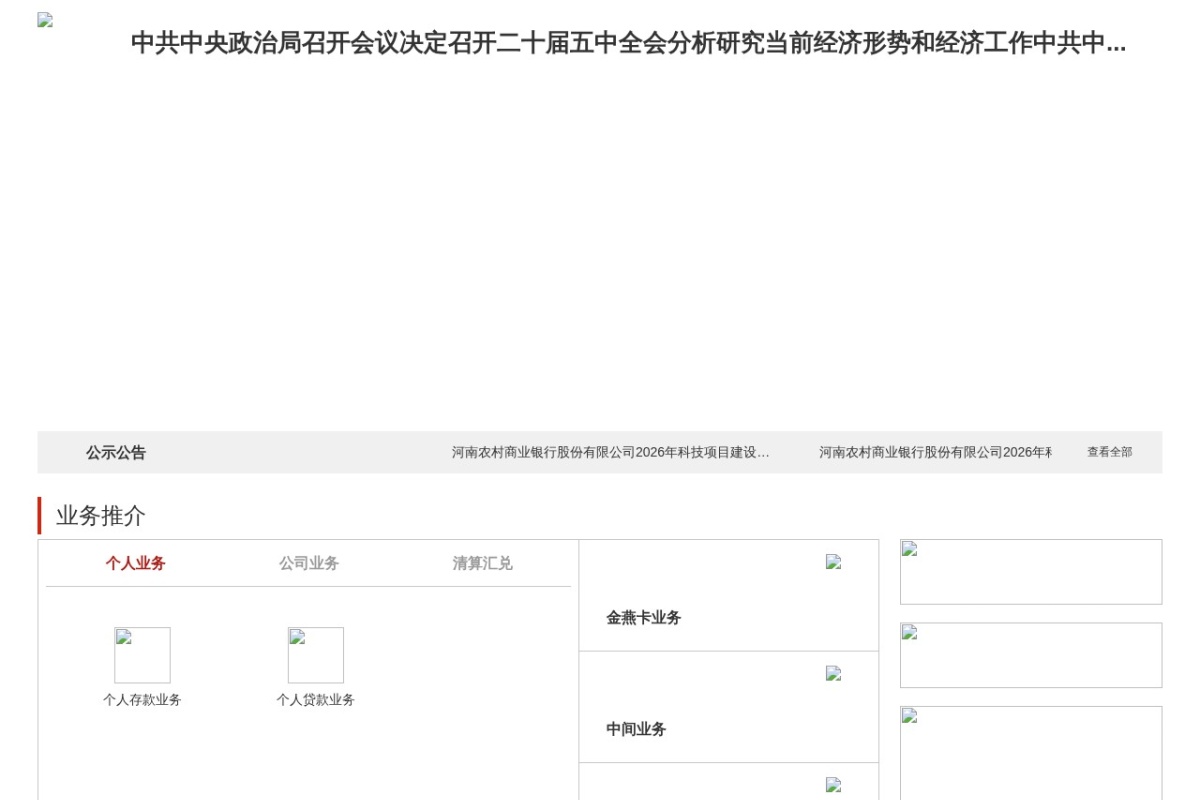The height and width of the screenshot is (800, 1200).
Task: Open the third right sidebar banner image
Action: [x=1031, y=753]
